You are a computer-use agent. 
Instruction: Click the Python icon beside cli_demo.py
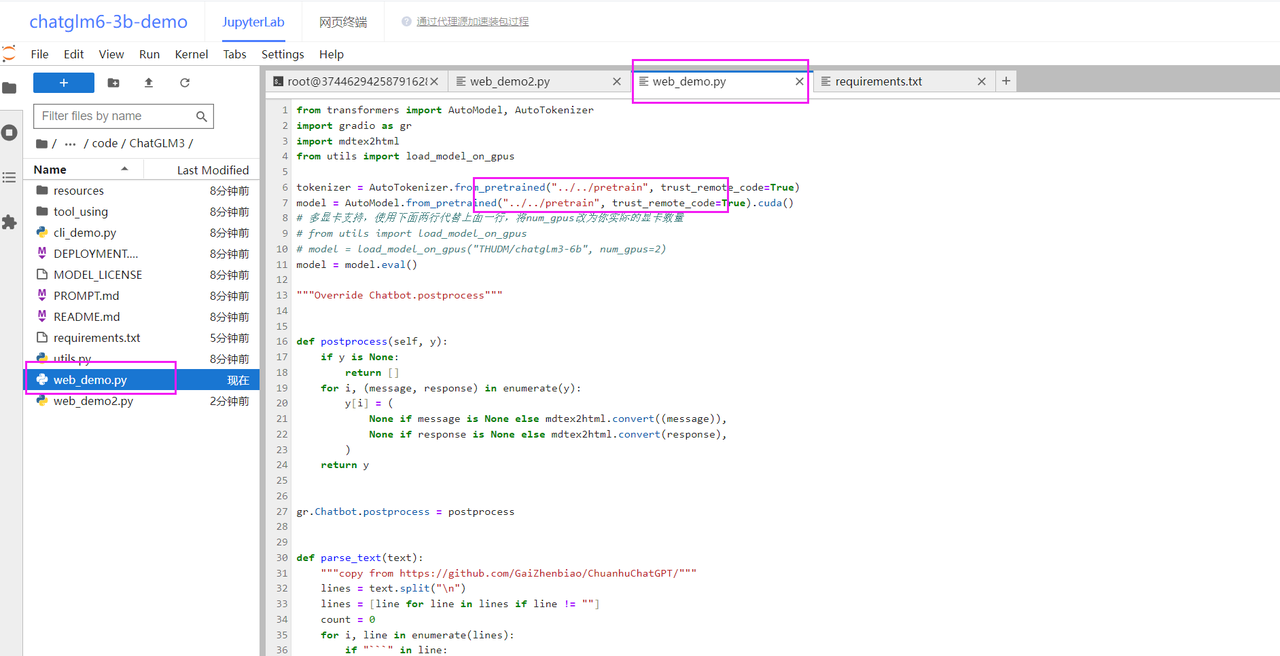tap(42, 232)
